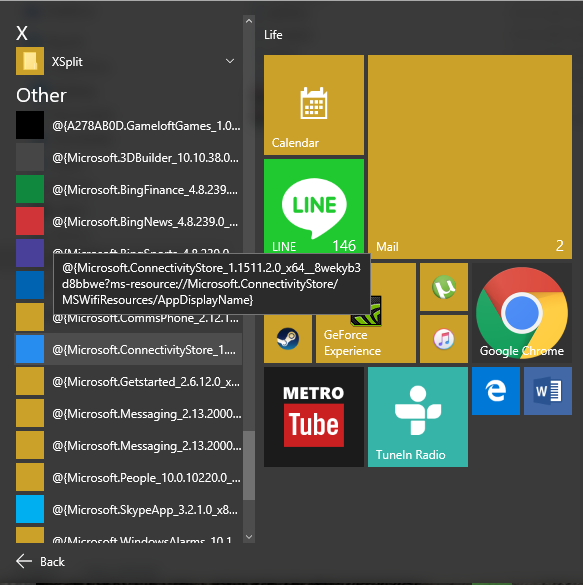Viewport: 583px width, 585px height.
Task: Open the GeForce Experience tile
Action: pos(366,339)
